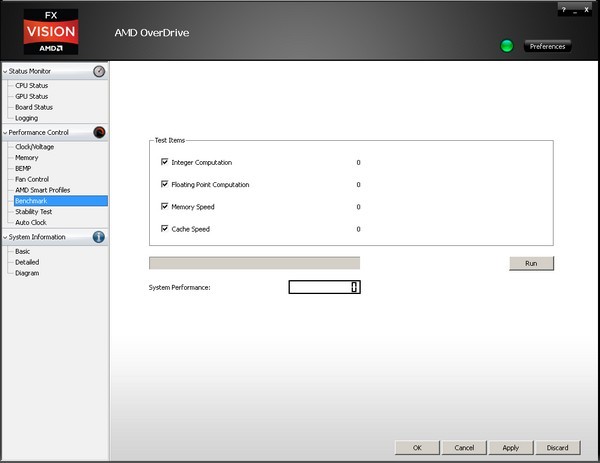
Task: Collapse the System Information section
Action: 5,237
